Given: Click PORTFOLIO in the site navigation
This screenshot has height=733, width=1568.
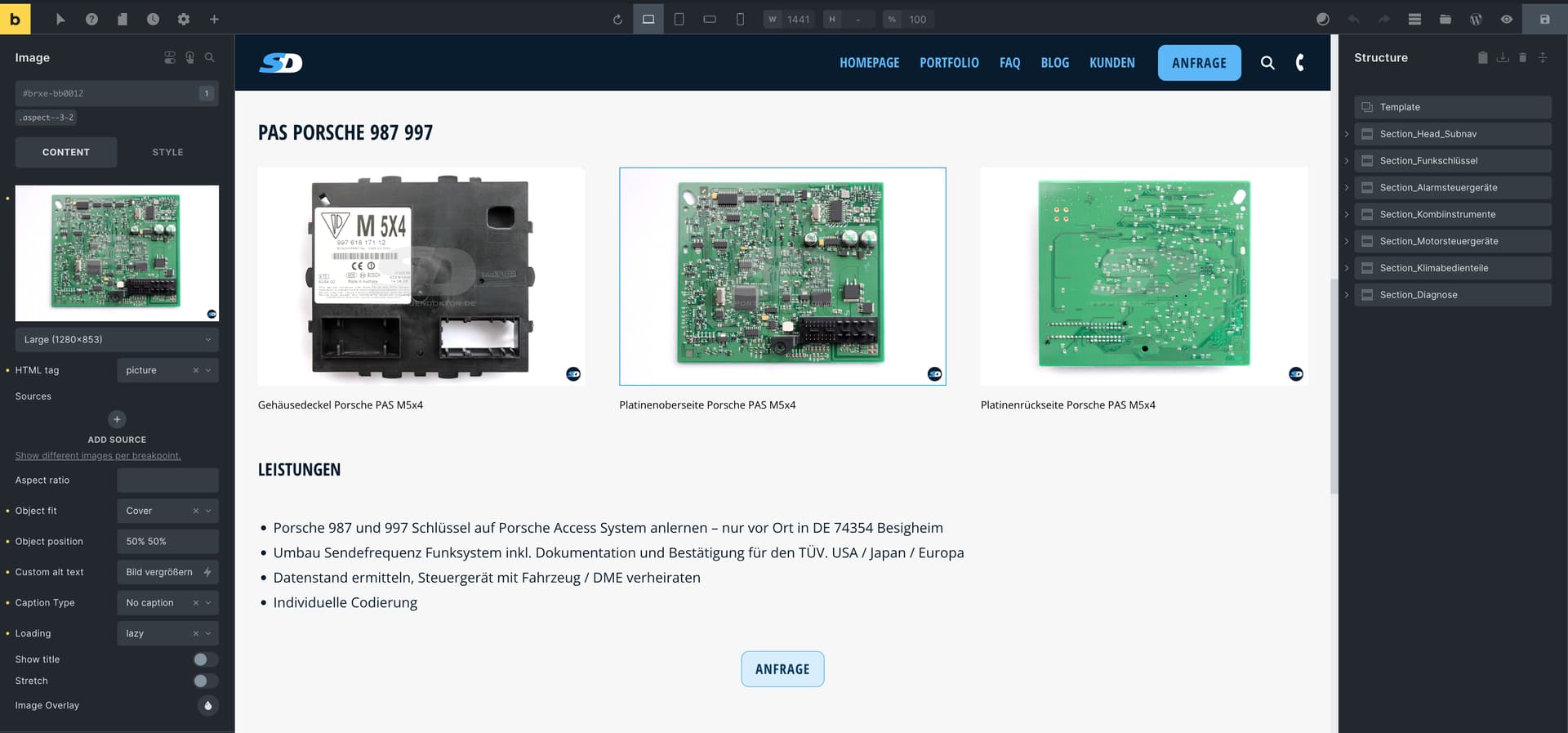Looking at the screenshot, I should click(x=949, y=63).
